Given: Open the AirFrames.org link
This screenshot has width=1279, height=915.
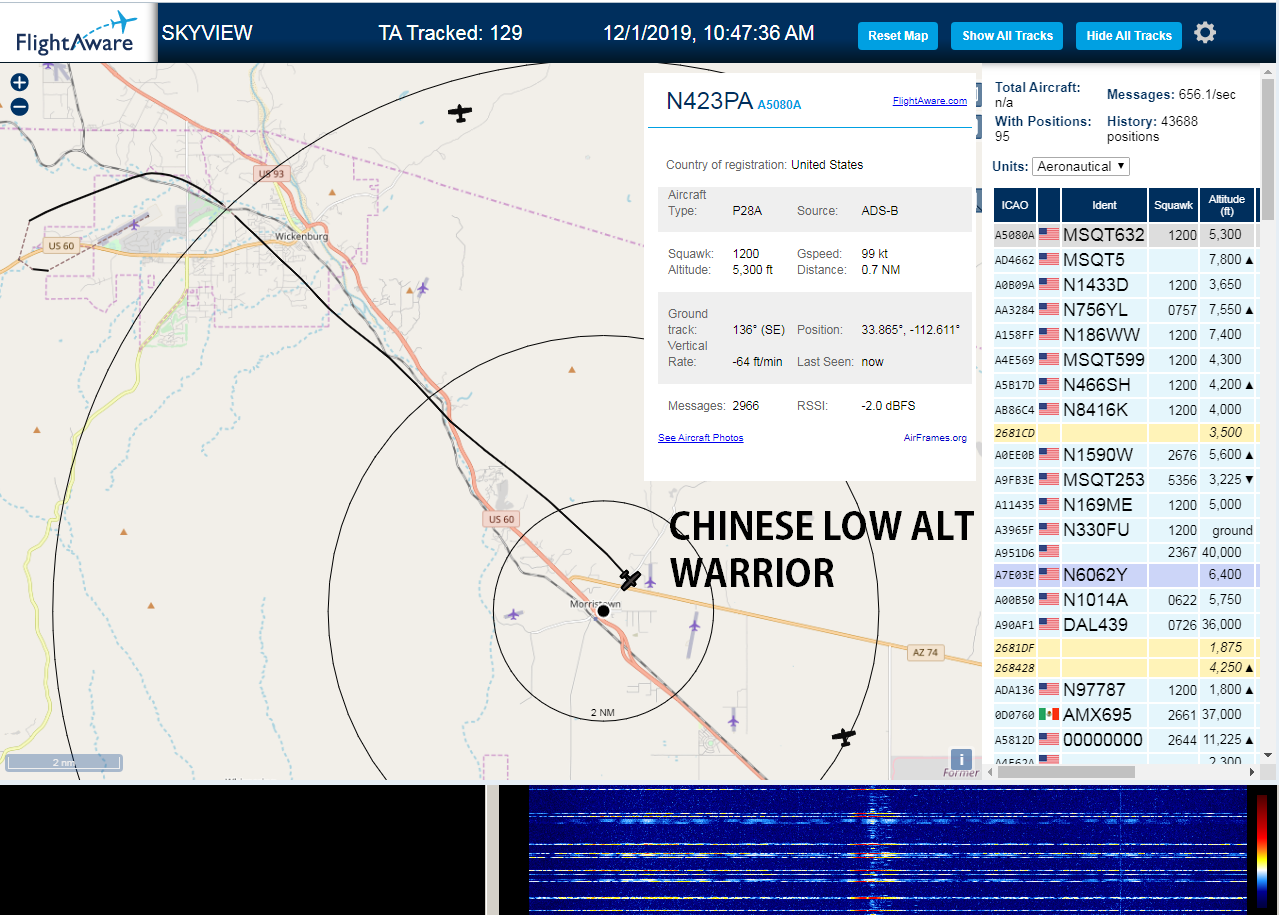Looking at the screenshot, I should (935, 438).
